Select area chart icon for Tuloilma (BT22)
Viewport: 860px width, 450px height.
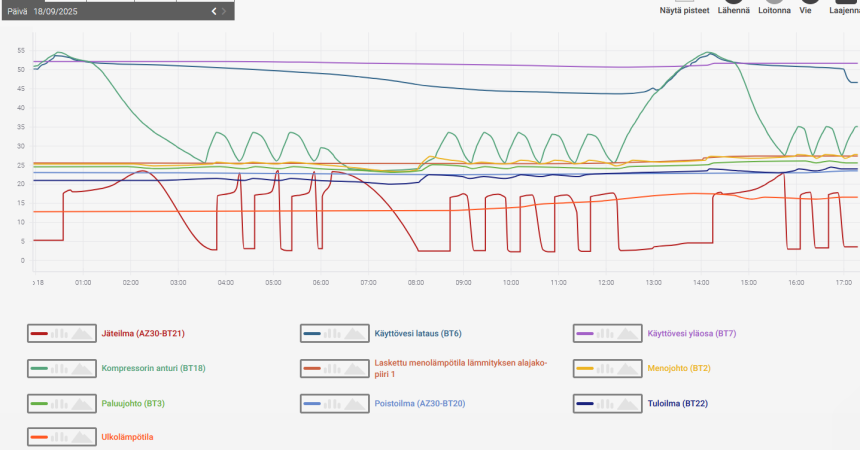[x=628, y=403]
